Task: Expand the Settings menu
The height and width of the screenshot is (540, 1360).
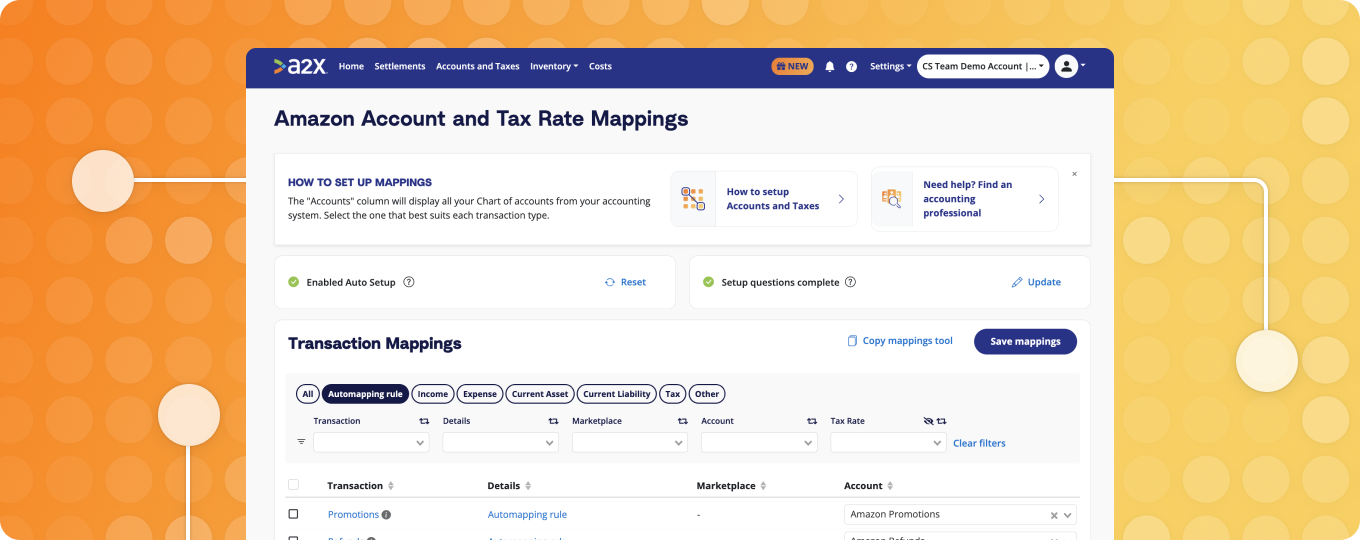Action: [890, 66]
